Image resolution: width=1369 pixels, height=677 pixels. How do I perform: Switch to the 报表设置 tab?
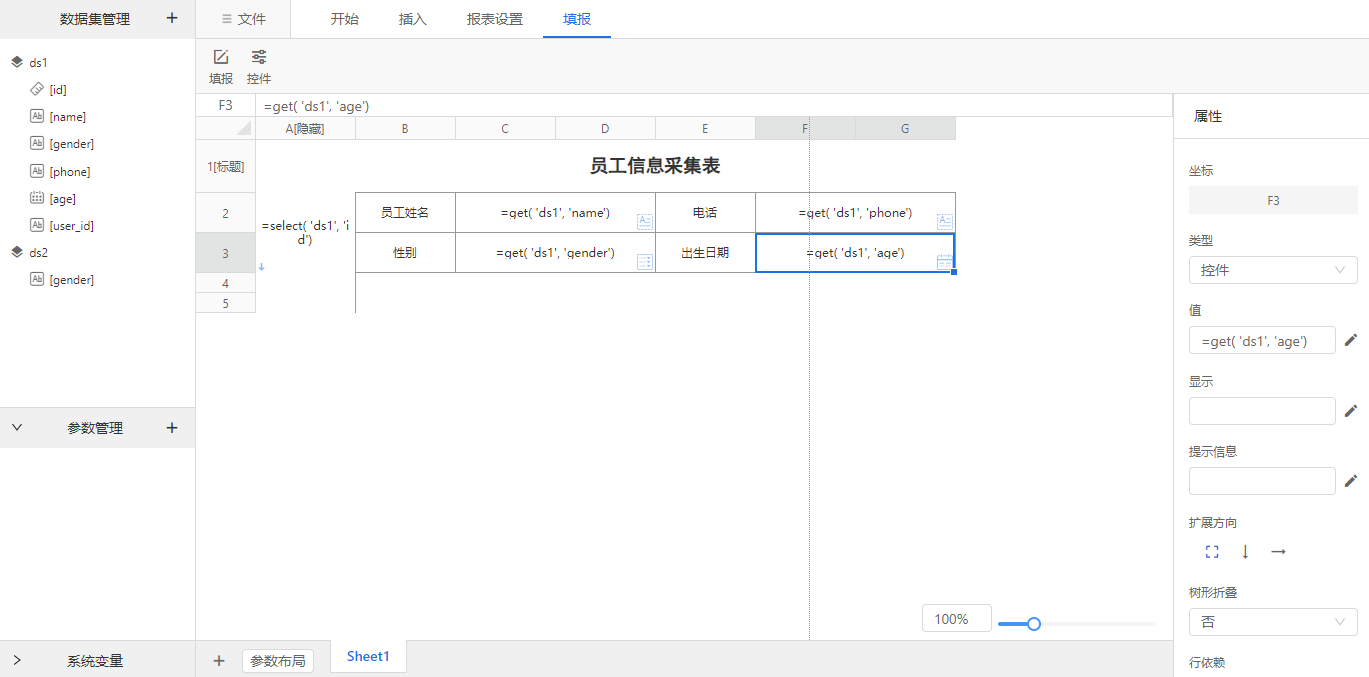(x=495, y=19)
